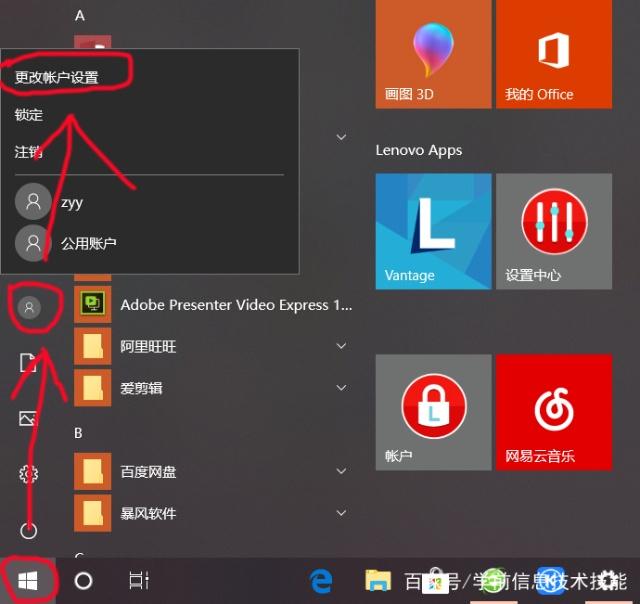The width and height of the screenshot is (640, 604).
Task: Expand the 百度网盘 folder chevron
Action: click(x=341, y=471)
